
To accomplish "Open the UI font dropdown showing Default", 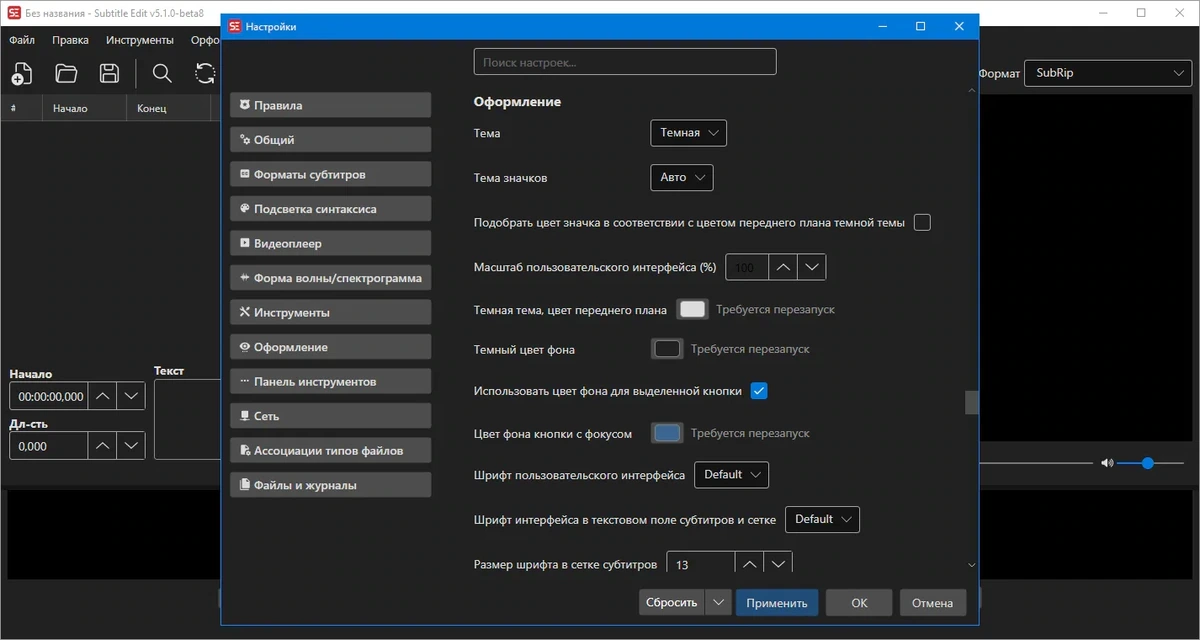I will (731, 475).
